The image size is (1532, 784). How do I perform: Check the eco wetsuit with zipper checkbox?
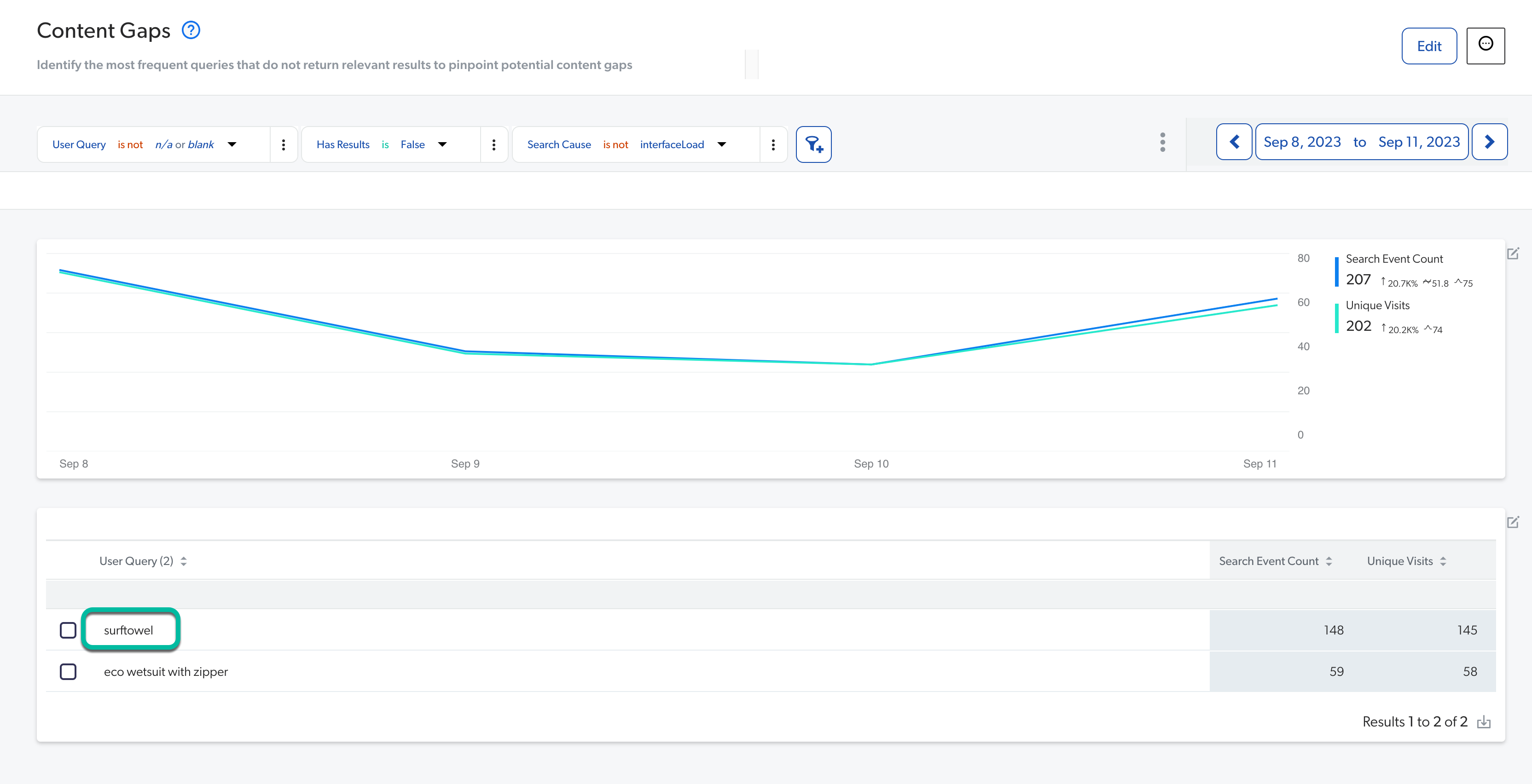pos(68,672)
